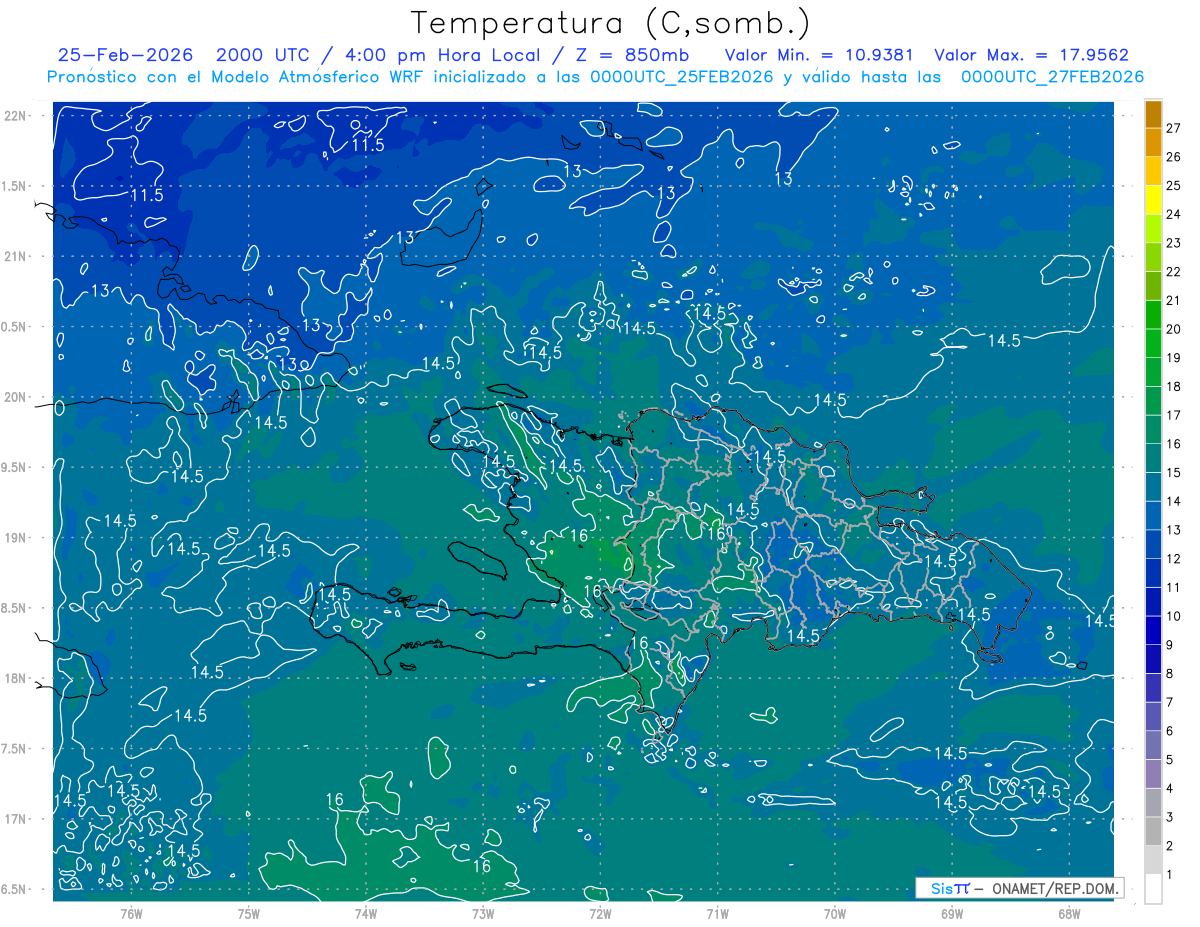Click color scale label "19"
The height and width of the screenshot is (927, 1200).
[1174, 358]
